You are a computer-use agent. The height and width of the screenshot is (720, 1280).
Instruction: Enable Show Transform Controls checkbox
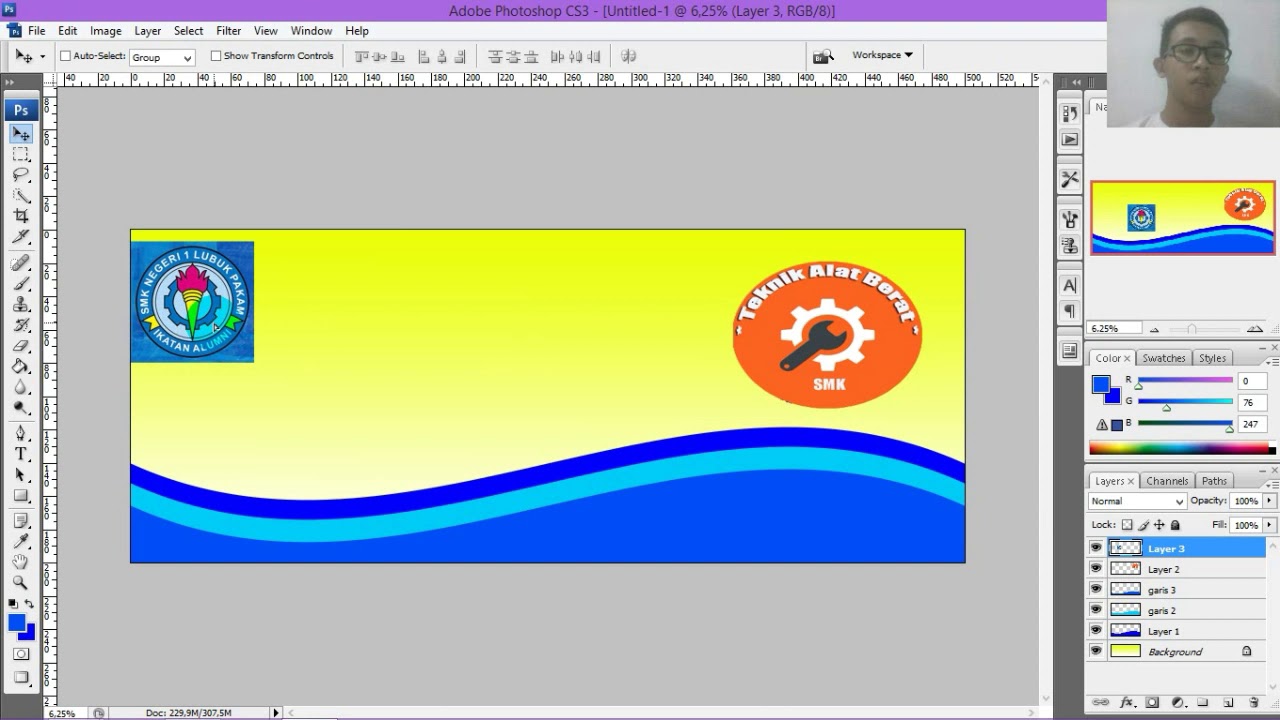click(x=215, y=56)
